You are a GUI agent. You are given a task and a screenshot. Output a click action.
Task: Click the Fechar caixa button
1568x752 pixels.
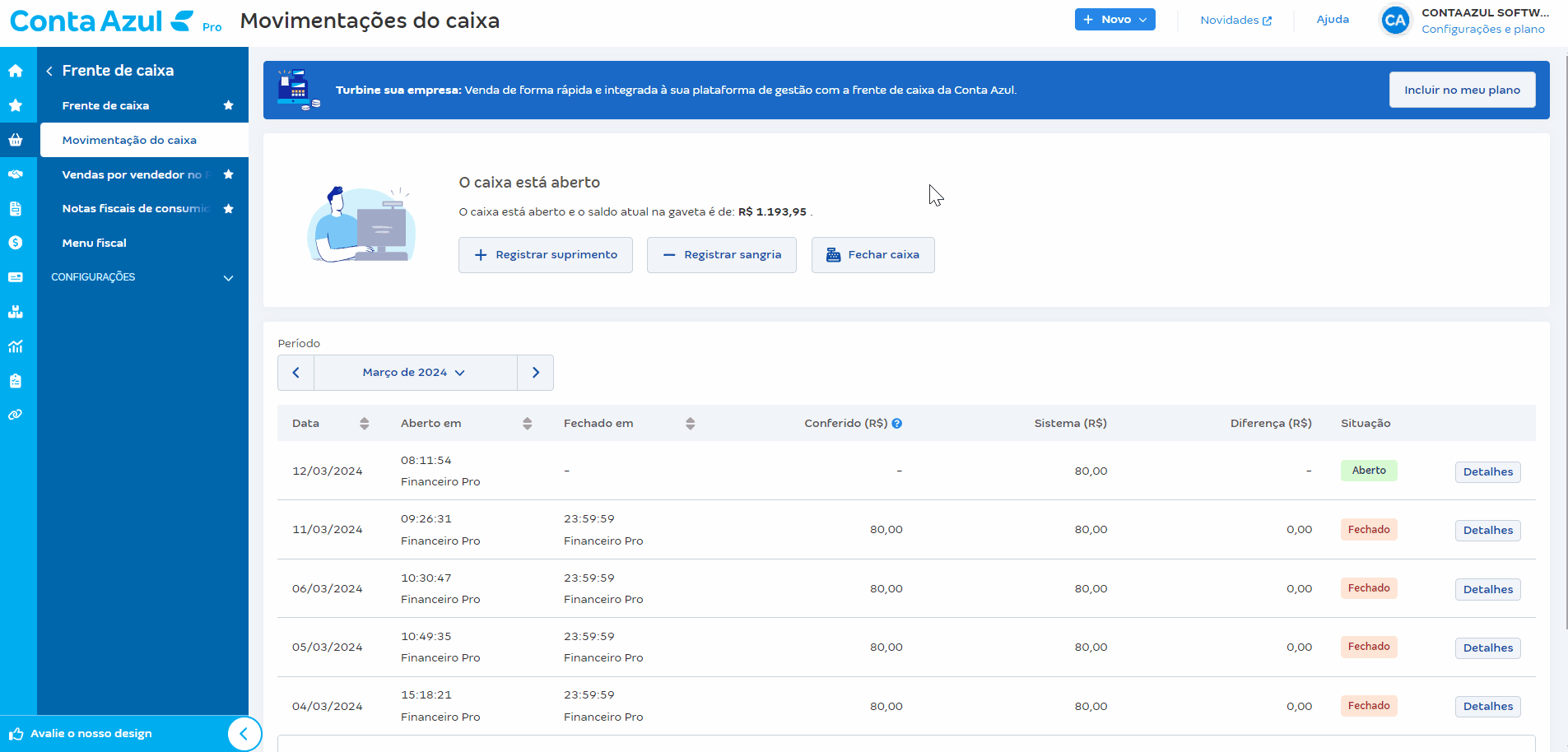point(872,254)
